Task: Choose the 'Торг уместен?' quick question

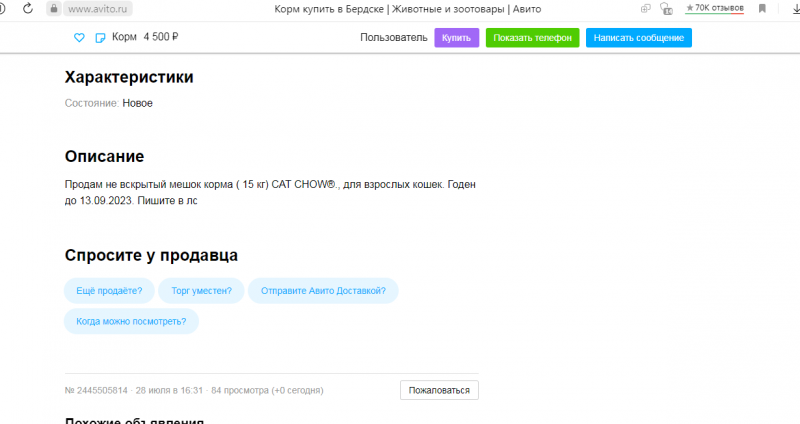Action: (201, 291)
